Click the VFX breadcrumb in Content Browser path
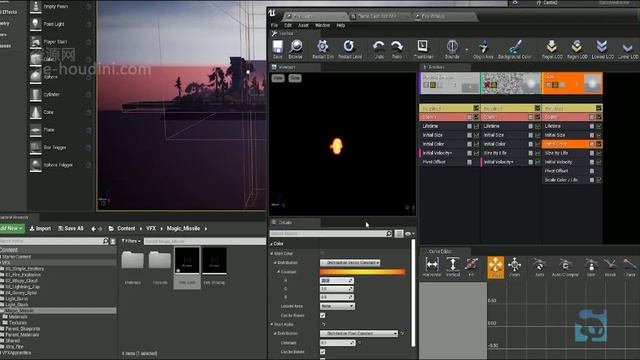The image size is (640, 360). (x=151, y=229)
